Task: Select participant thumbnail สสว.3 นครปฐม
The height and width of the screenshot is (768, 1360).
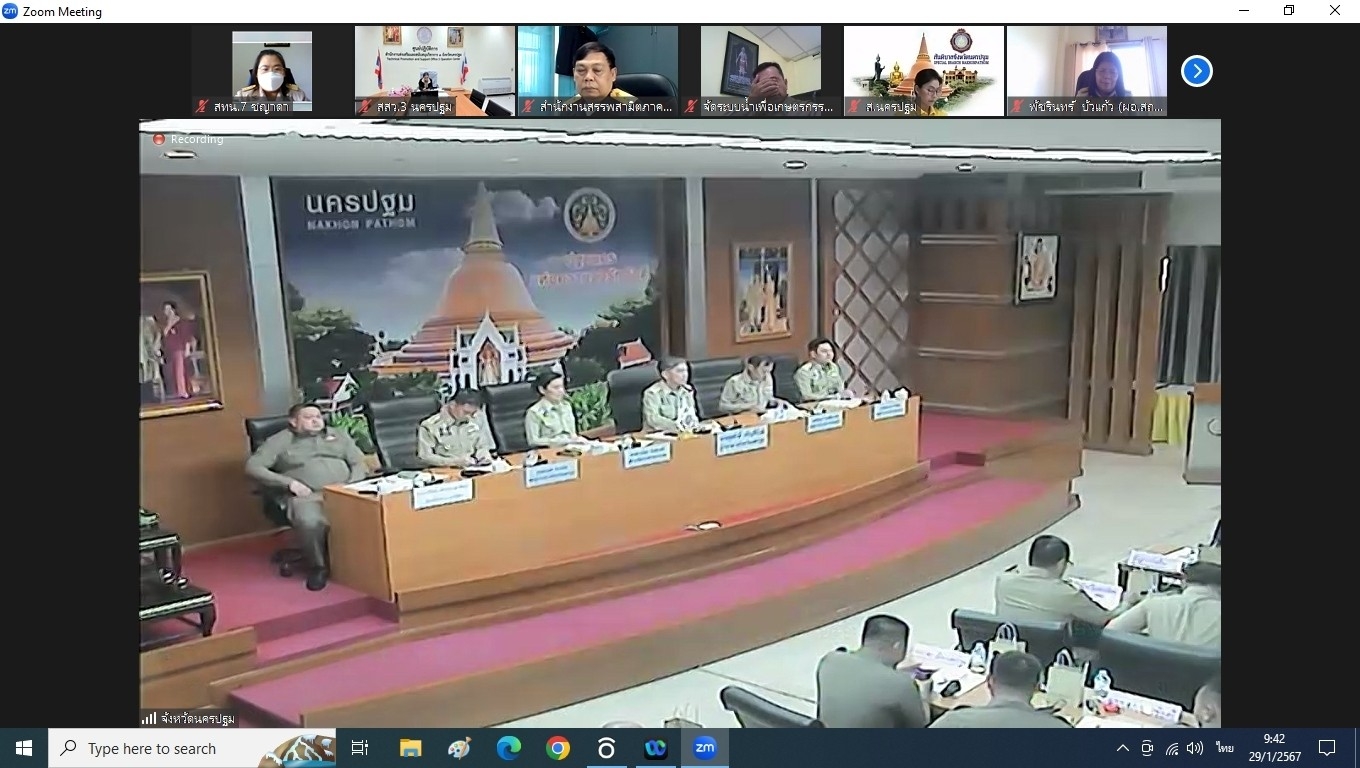Action: point(435,71)
